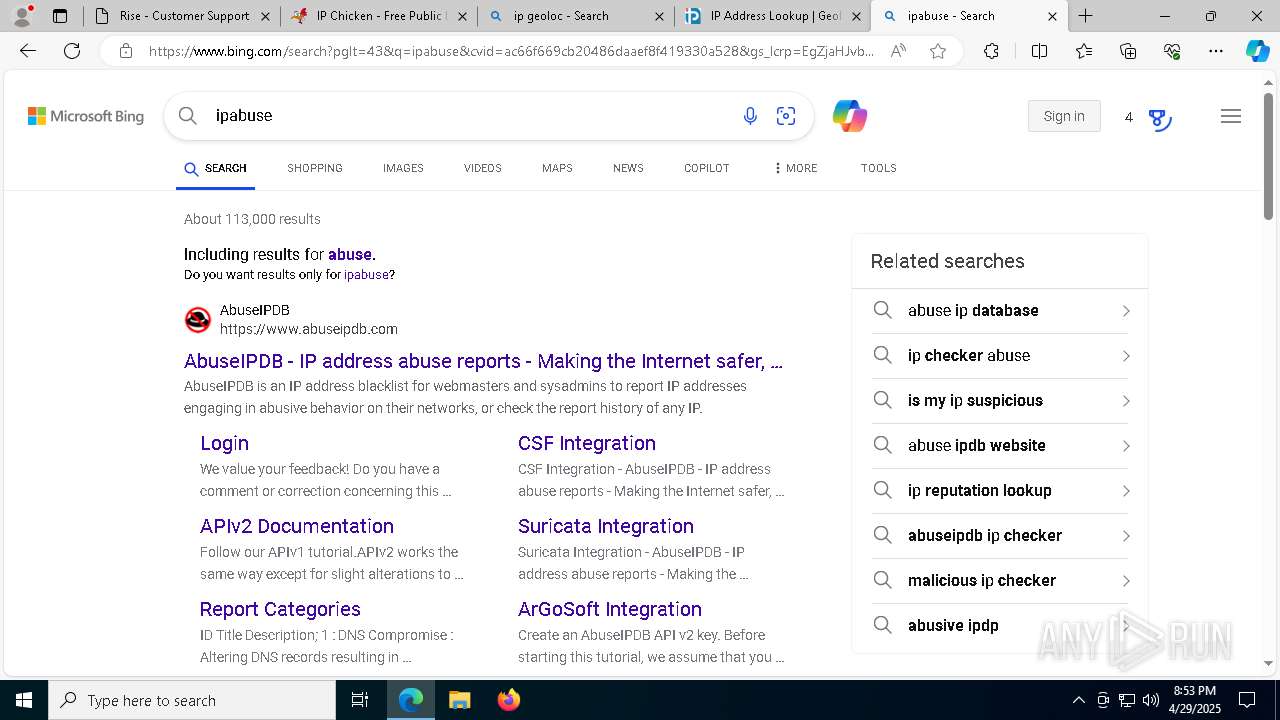
Task: Open Copilot colorful logo beside search box
Action: 850,116
